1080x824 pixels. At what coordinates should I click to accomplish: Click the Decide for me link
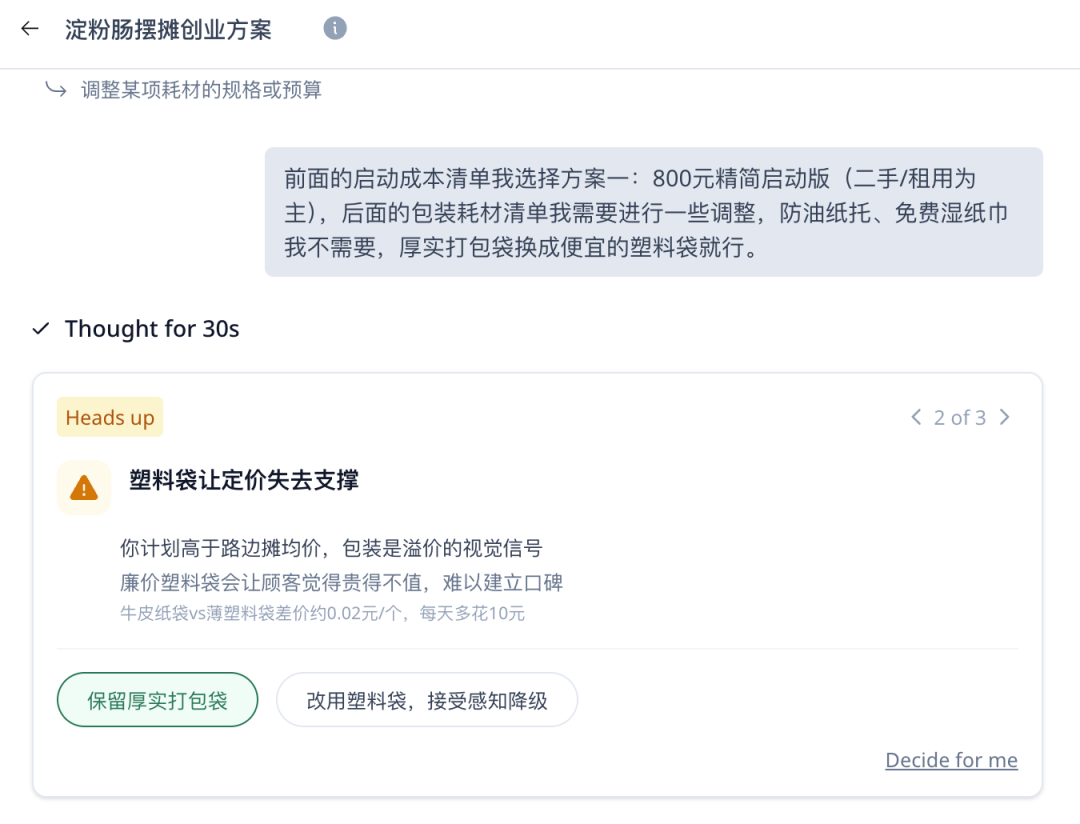(951, 760)
